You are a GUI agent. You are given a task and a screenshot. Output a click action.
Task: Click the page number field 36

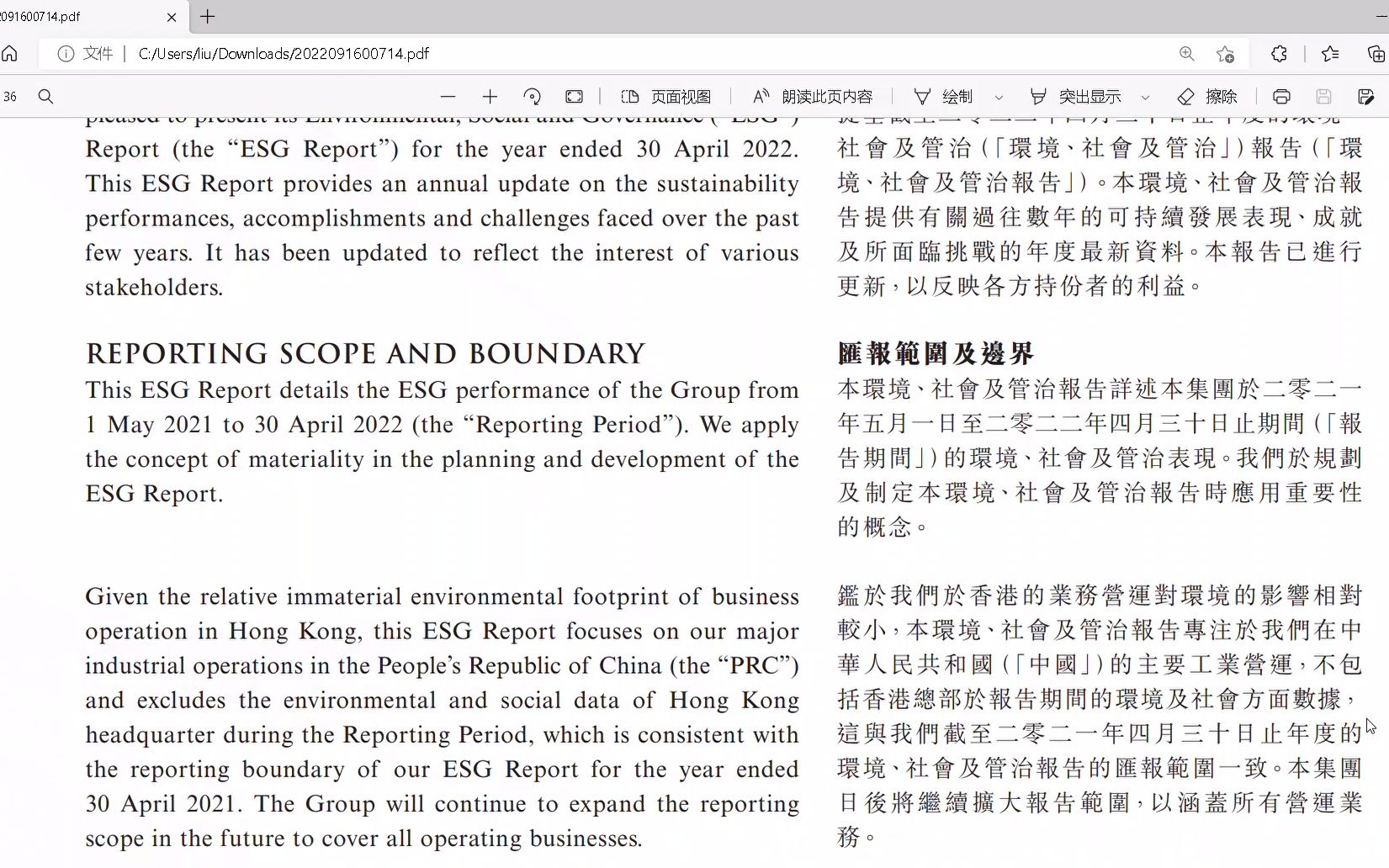click(10, 97)
